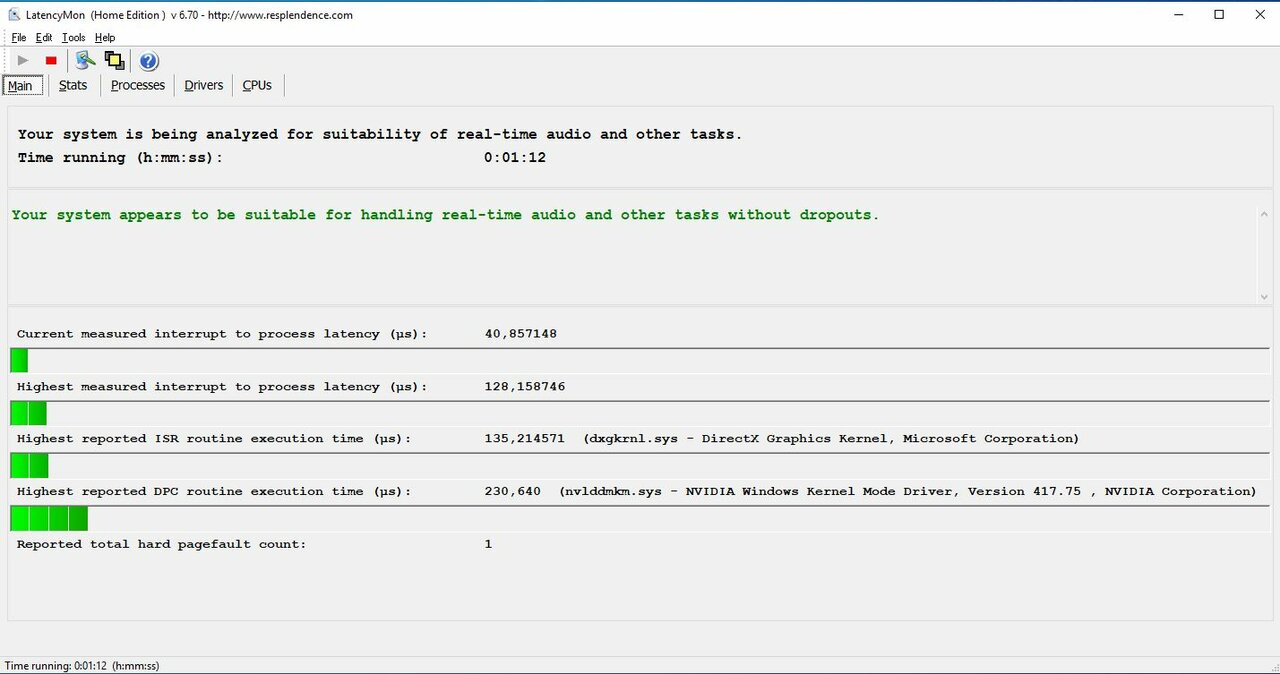Open the File menu
Image resolution: width=1280 pixels, height=674 pixels.
click(x=19, y=38)
